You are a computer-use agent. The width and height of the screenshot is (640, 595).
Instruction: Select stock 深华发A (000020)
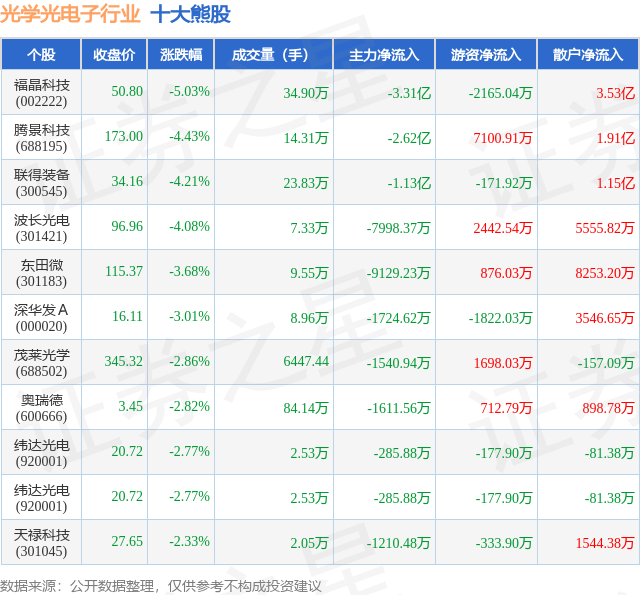(x=41, y=317)
